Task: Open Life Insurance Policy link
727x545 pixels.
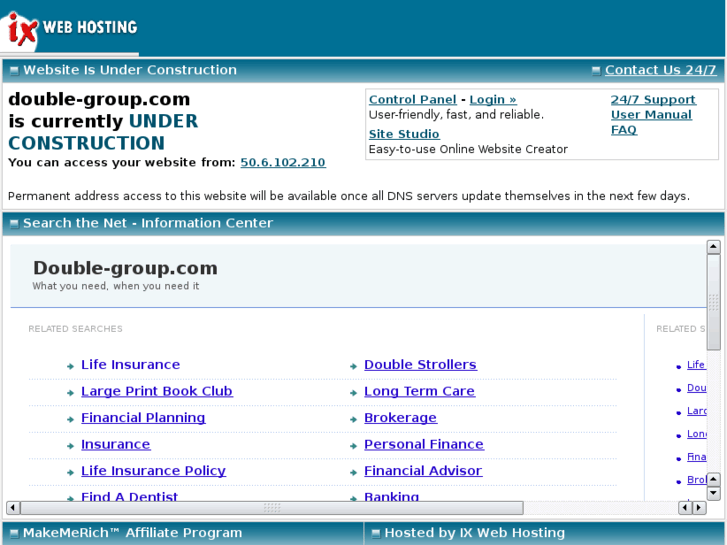Action: point(153,470)
